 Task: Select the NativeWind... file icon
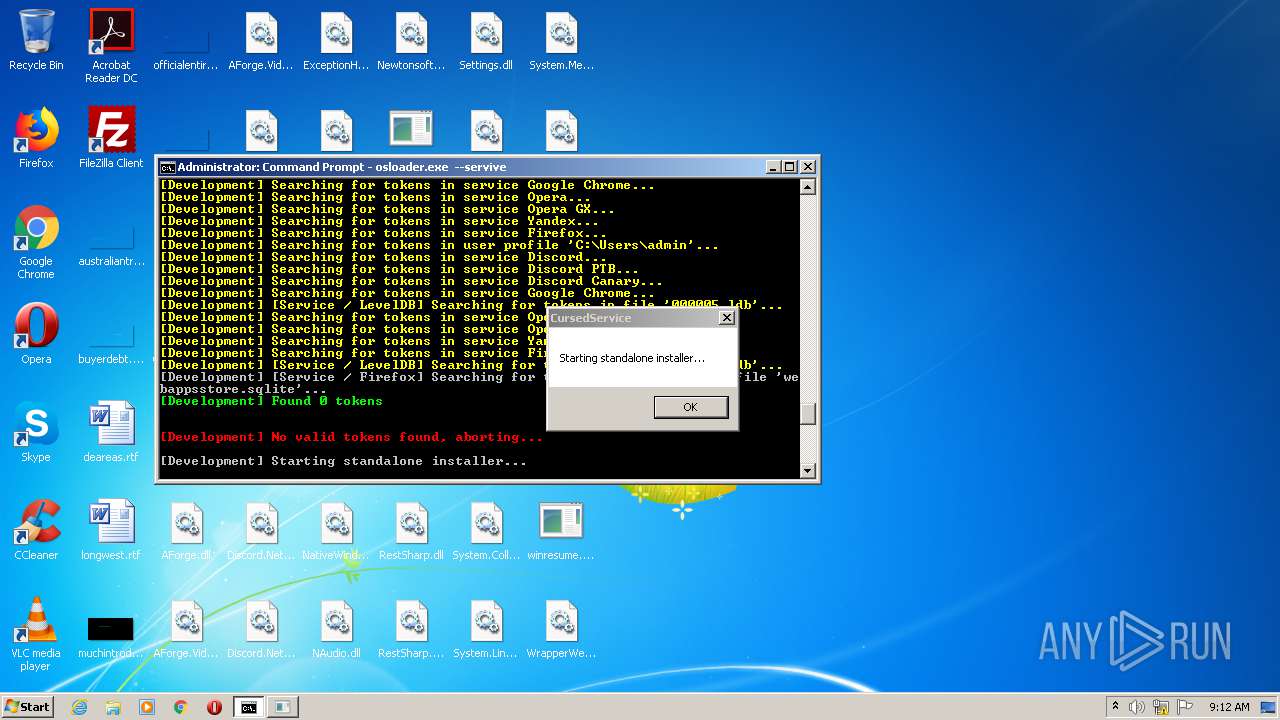[x=336, y=530]
